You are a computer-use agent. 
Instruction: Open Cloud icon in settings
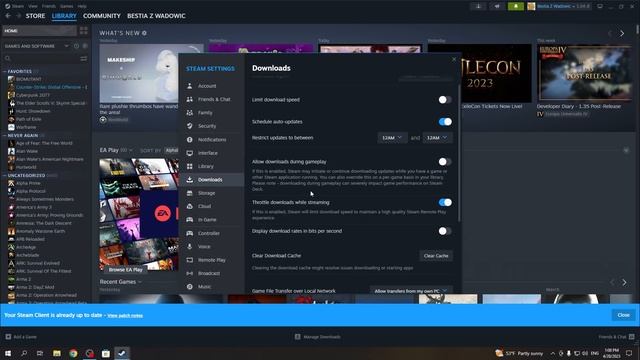[189, 206]
